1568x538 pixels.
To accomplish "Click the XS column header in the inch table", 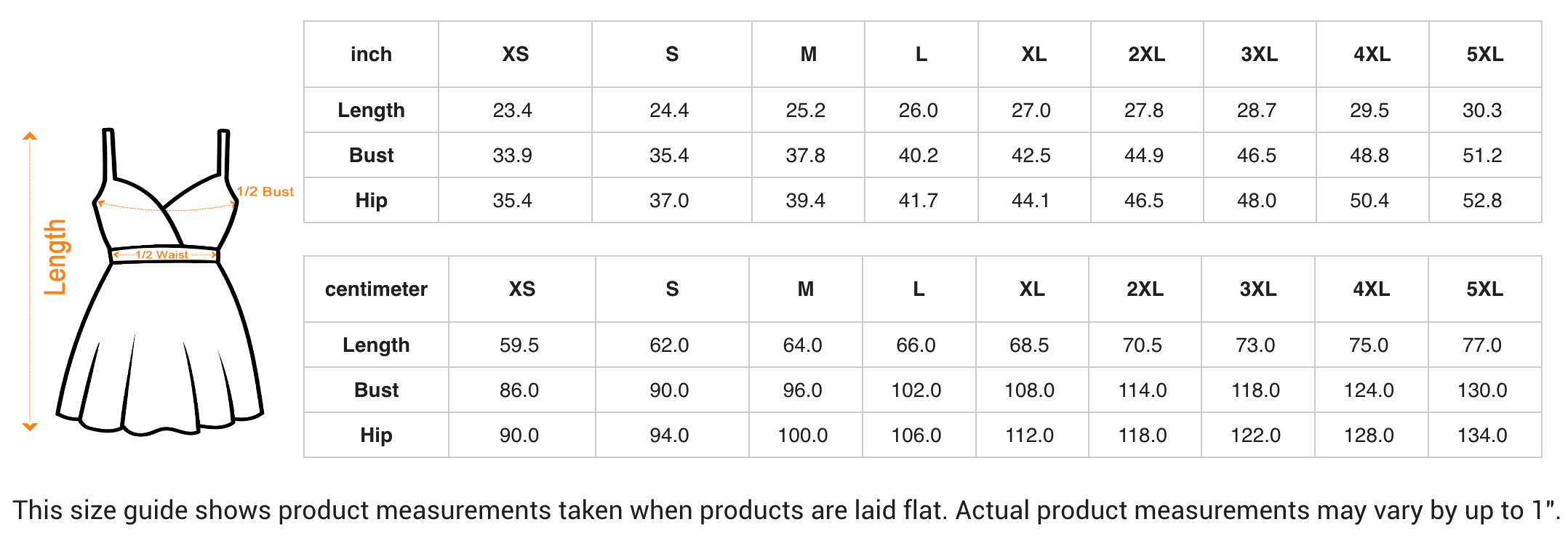I will coord(516,55).
